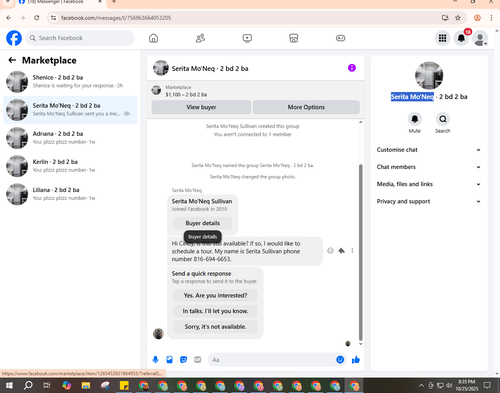
Task: Click the Search Facebook field
Action: tap(80, 38)
